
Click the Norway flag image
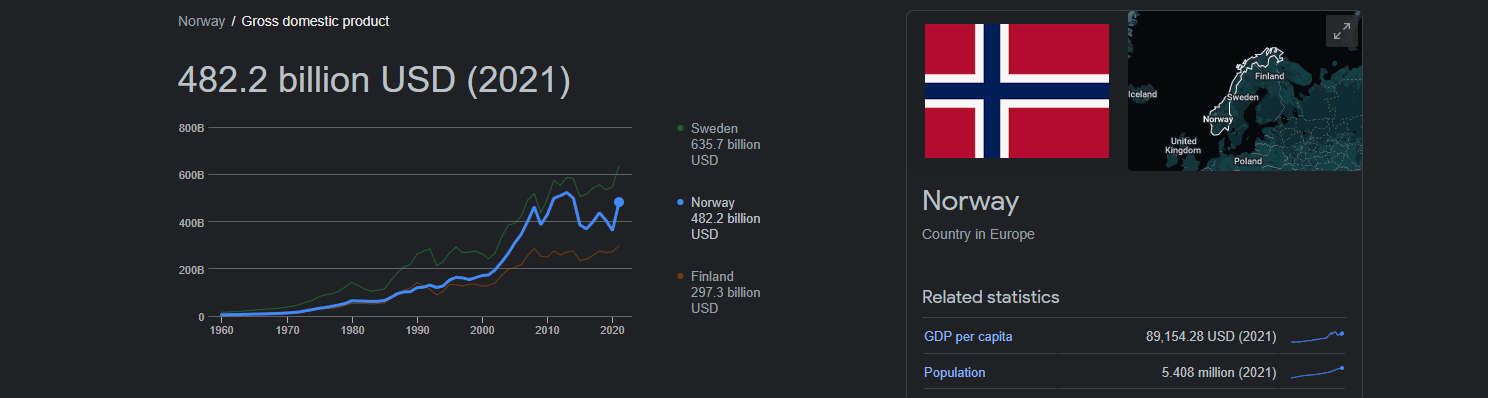pyautogui.click(x=1017, y=91)
